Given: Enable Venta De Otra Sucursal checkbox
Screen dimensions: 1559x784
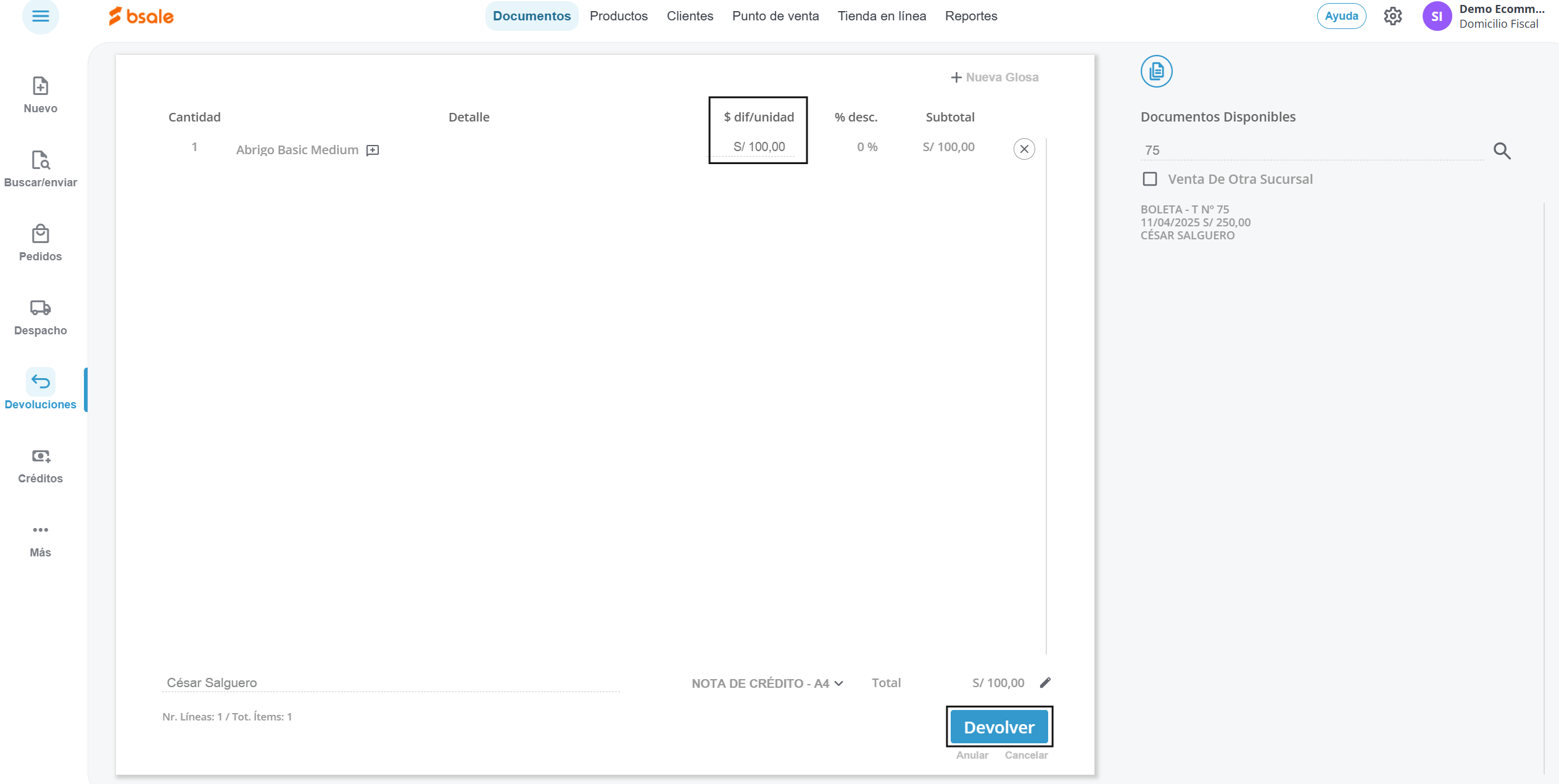Looking at the screenshot, I should [x=1150, y=179].
